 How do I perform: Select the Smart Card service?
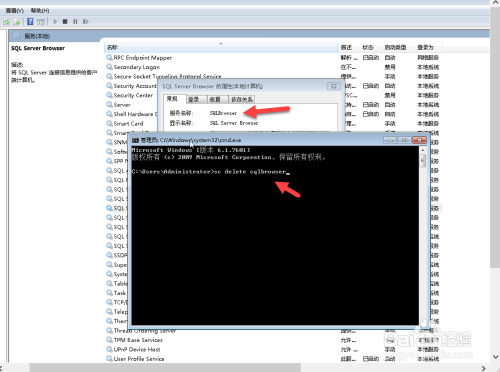(128, 123)
